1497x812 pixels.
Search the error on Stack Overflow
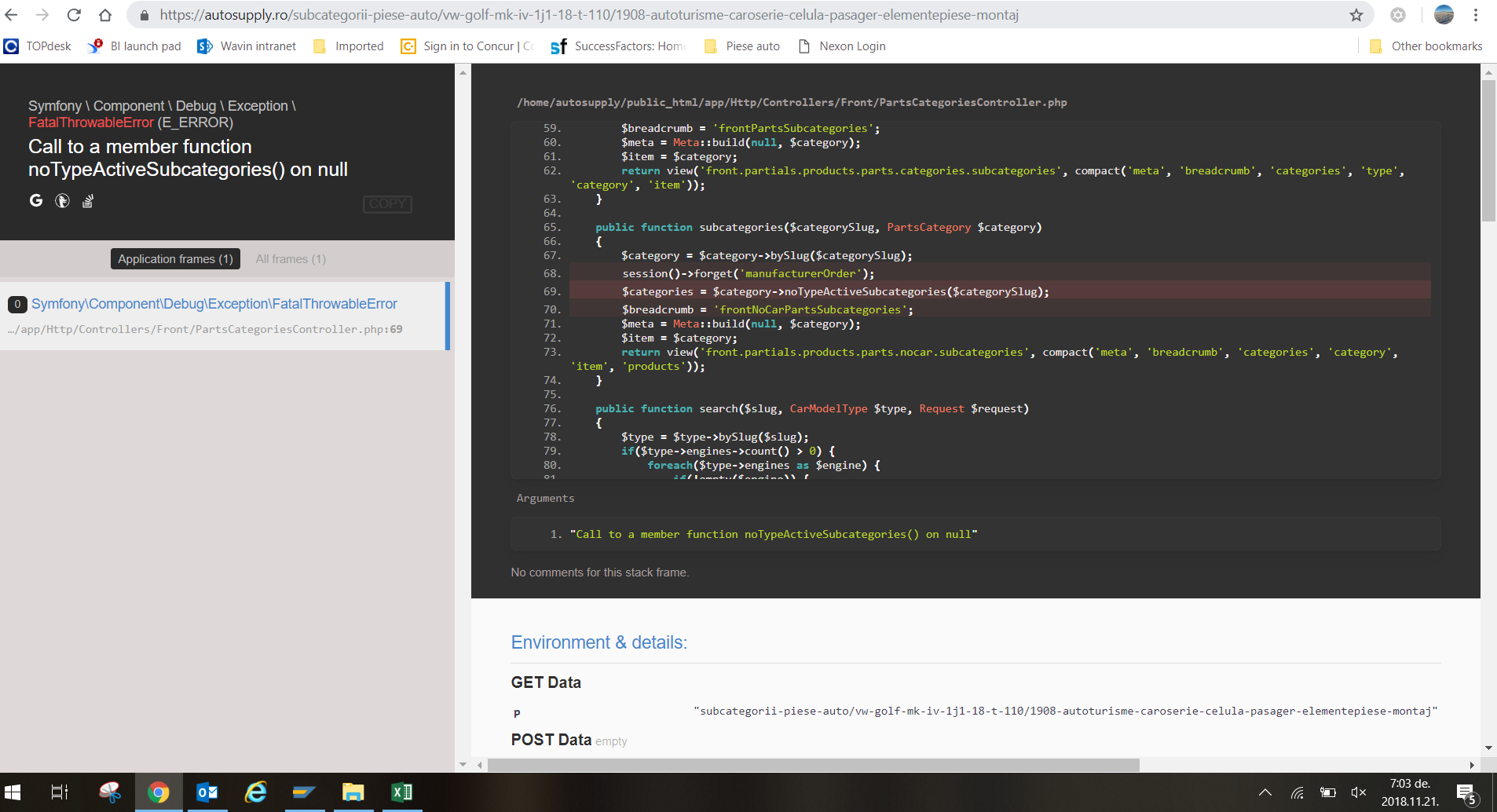pyautogui.click(x=88, y=201)
